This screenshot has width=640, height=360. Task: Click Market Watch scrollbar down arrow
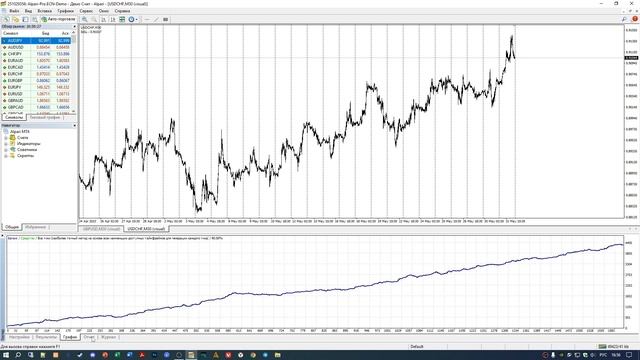click(73, 111)
